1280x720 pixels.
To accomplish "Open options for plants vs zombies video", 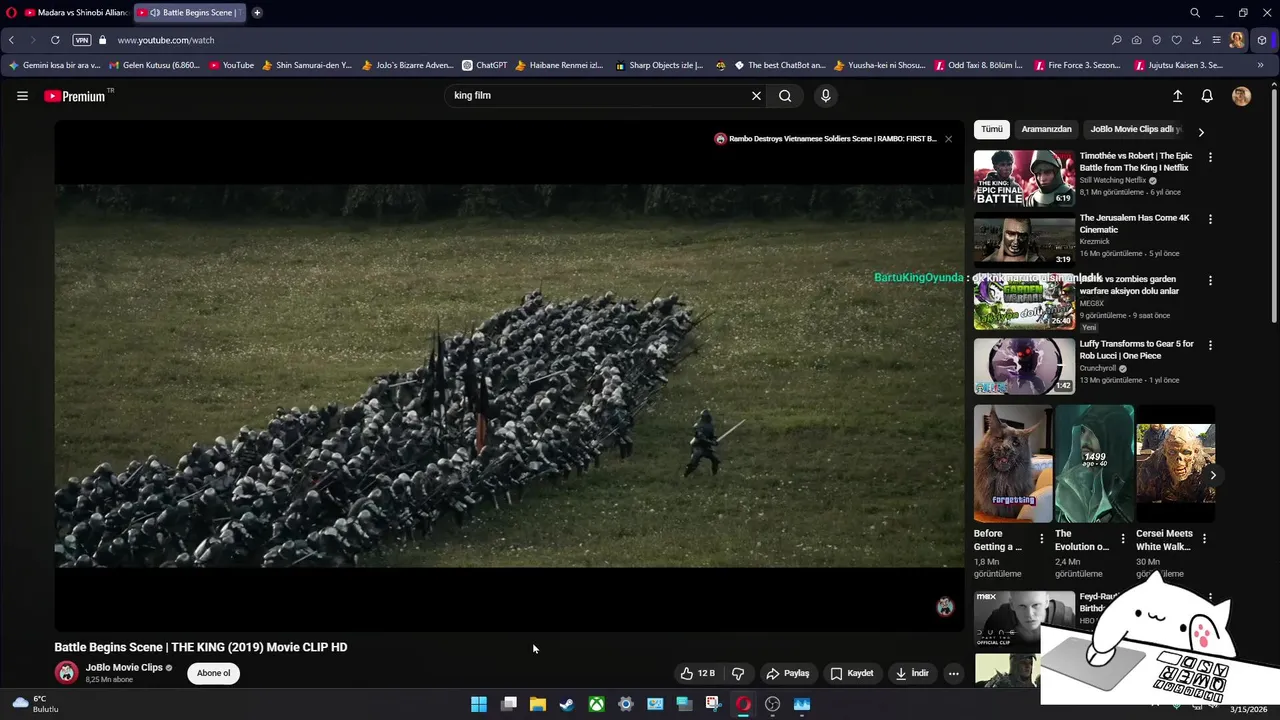I will pos(1210,281).
